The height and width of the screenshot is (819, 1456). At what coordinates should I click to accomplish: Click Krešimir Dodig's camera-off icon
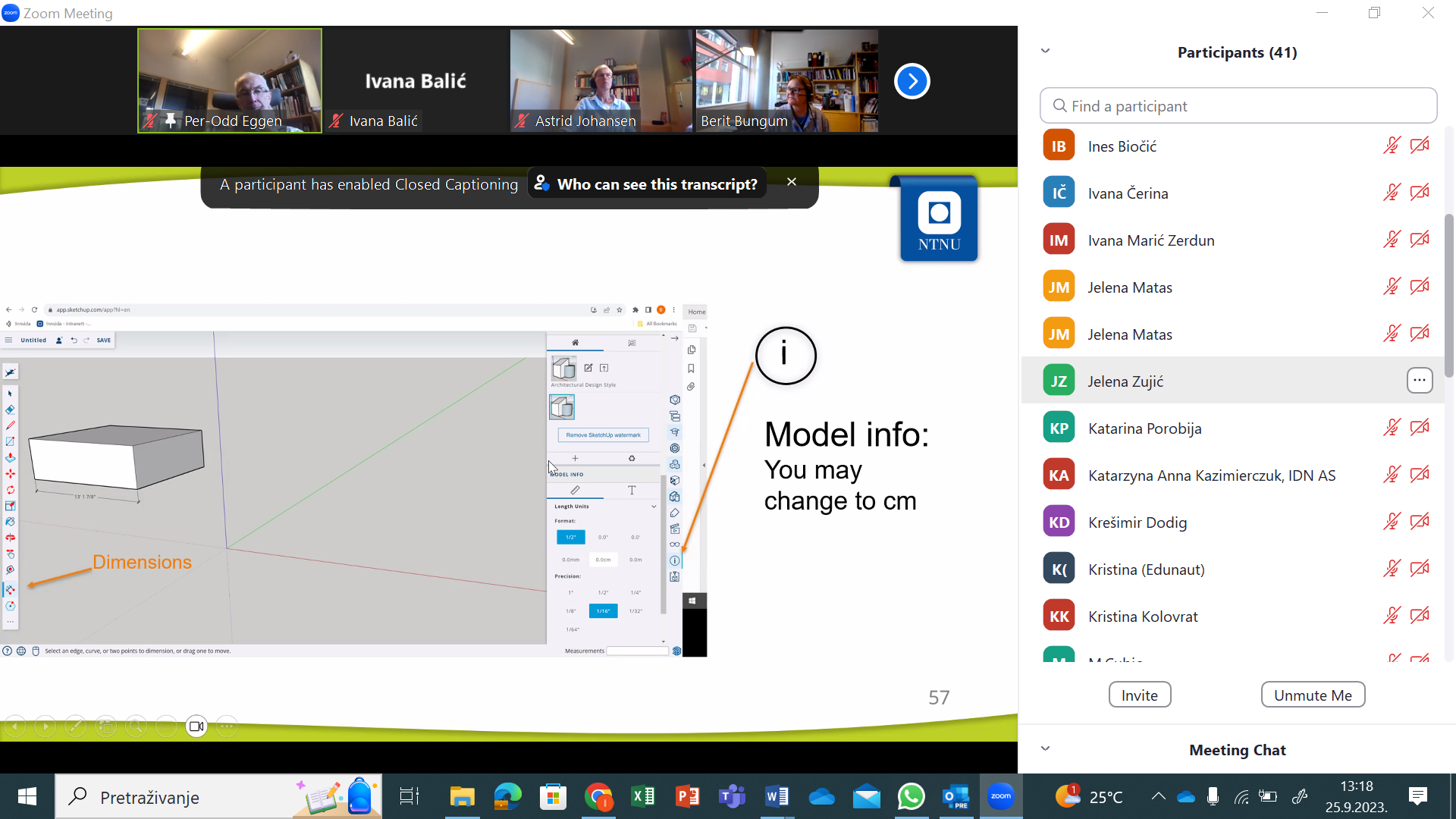(1420, 522)
